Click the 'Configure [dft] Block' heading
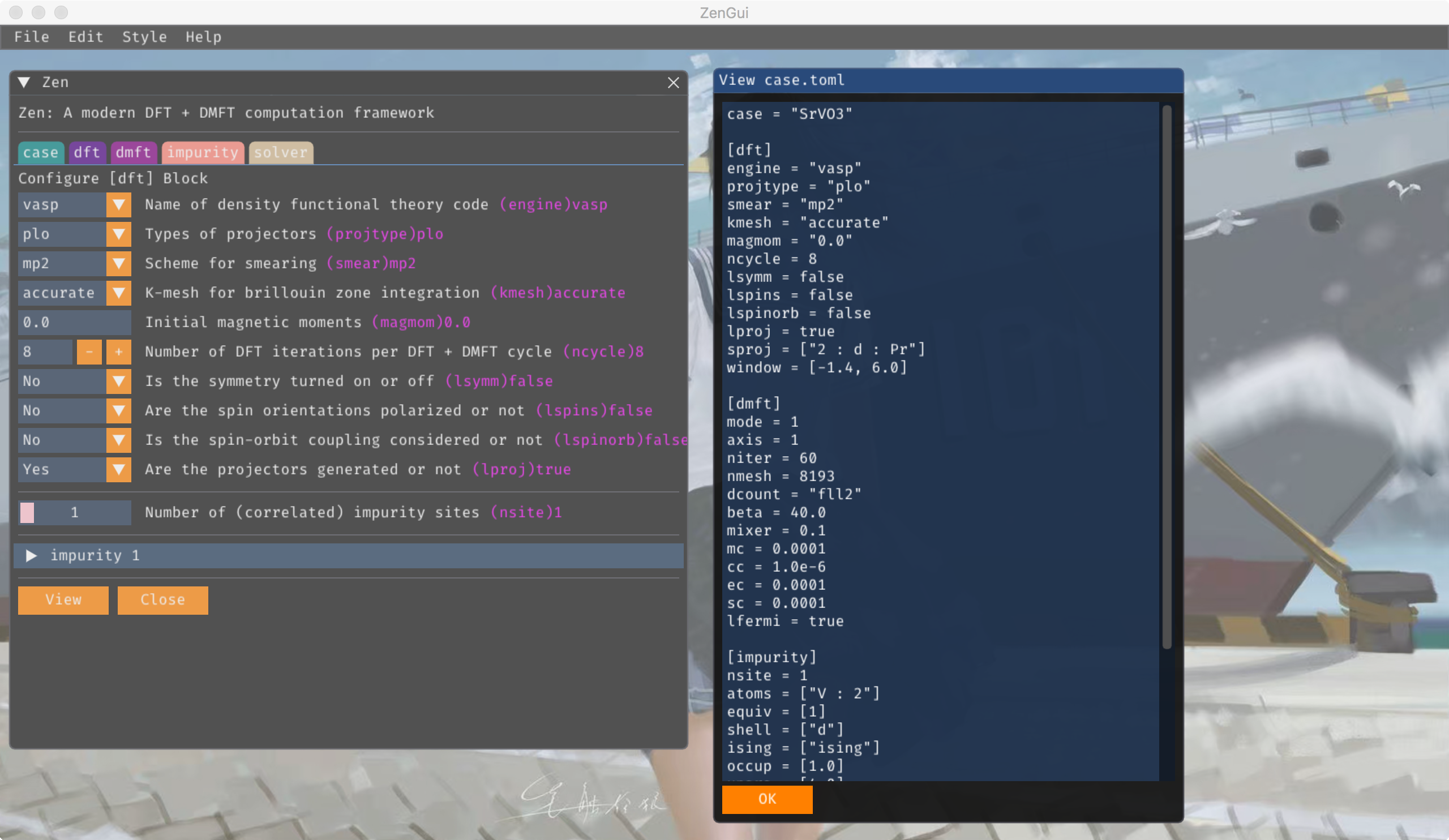Screen dimensions: 1449x840 pyautogui.click(x=113, y=178)
